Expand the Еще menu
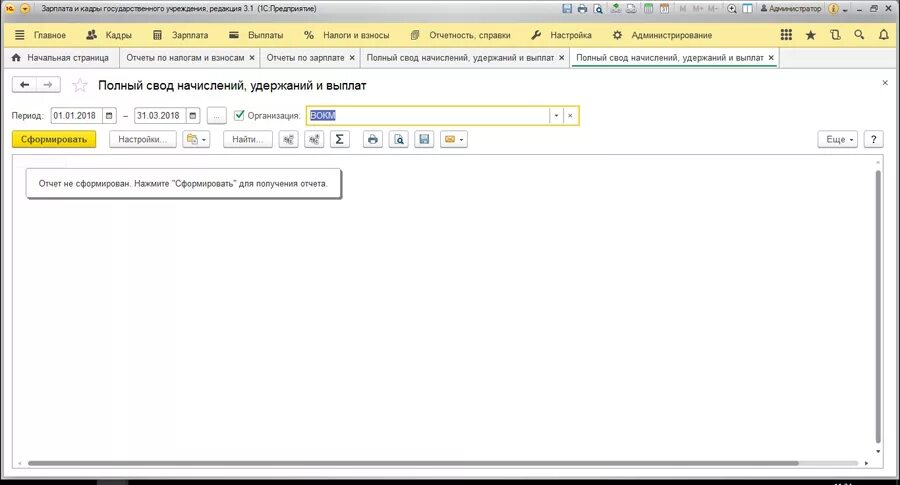This screenshot has height=485, width=900. [837, 139]
